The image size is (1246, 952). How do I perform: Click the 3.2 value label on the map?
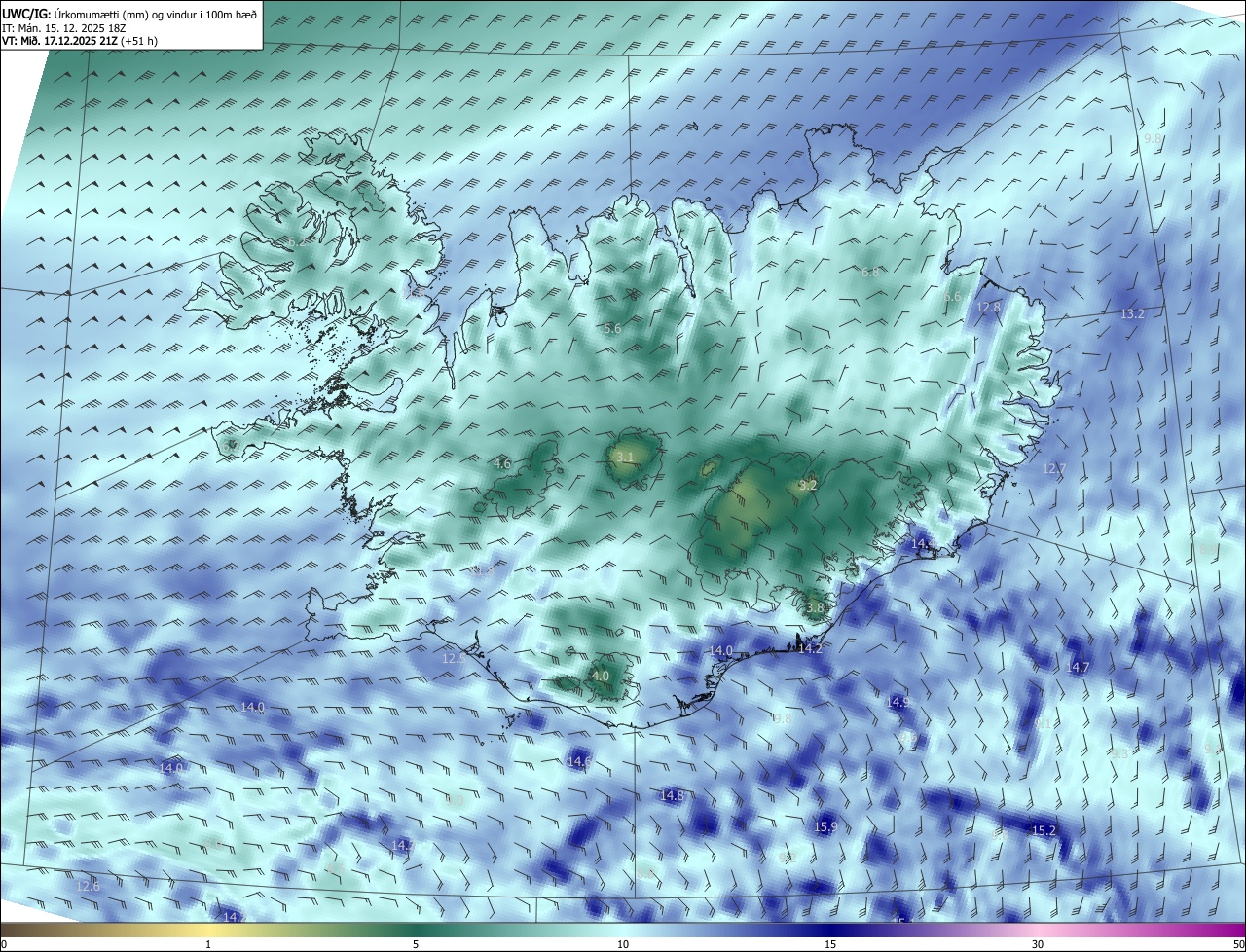808,484
